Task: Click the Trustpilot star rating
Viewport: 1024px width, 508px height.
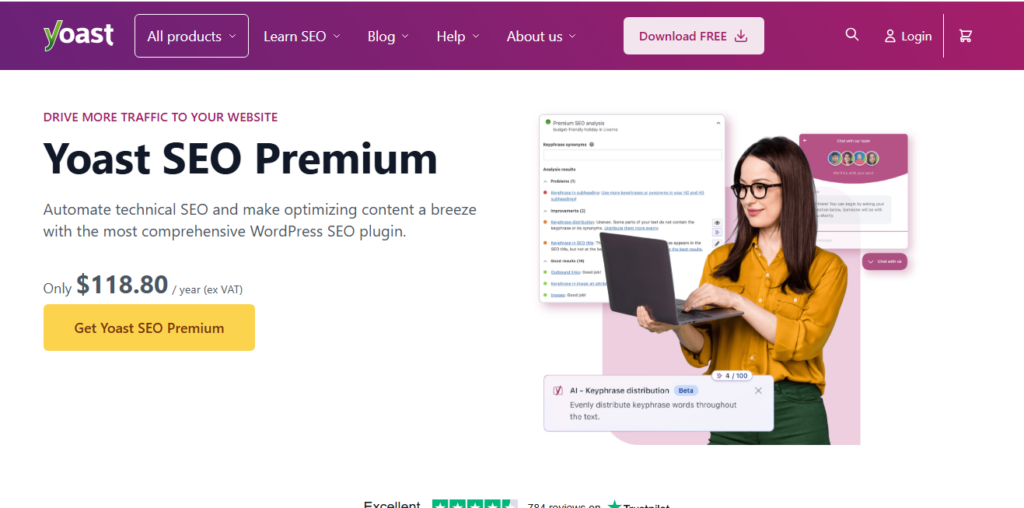Action: (x=475, y=504)
